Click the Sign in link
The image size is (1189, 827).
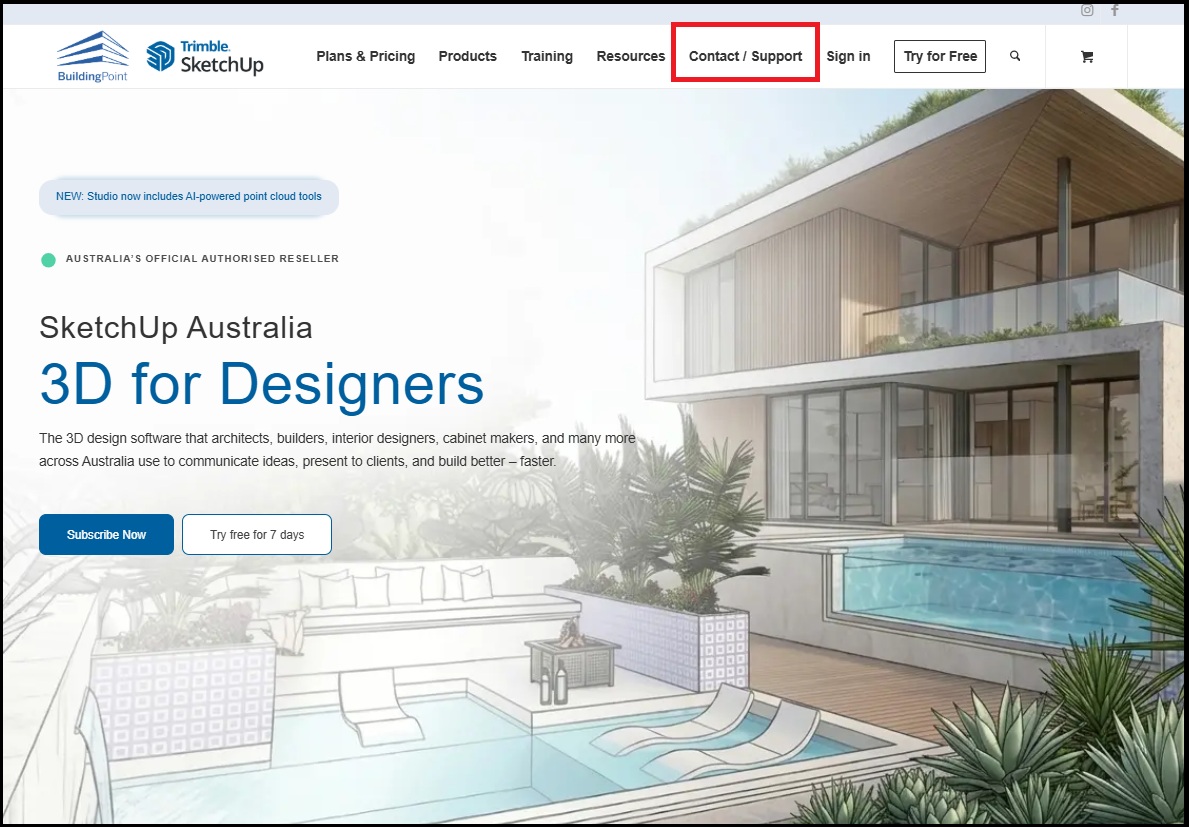pyautogui.click(x=848, y=56)
